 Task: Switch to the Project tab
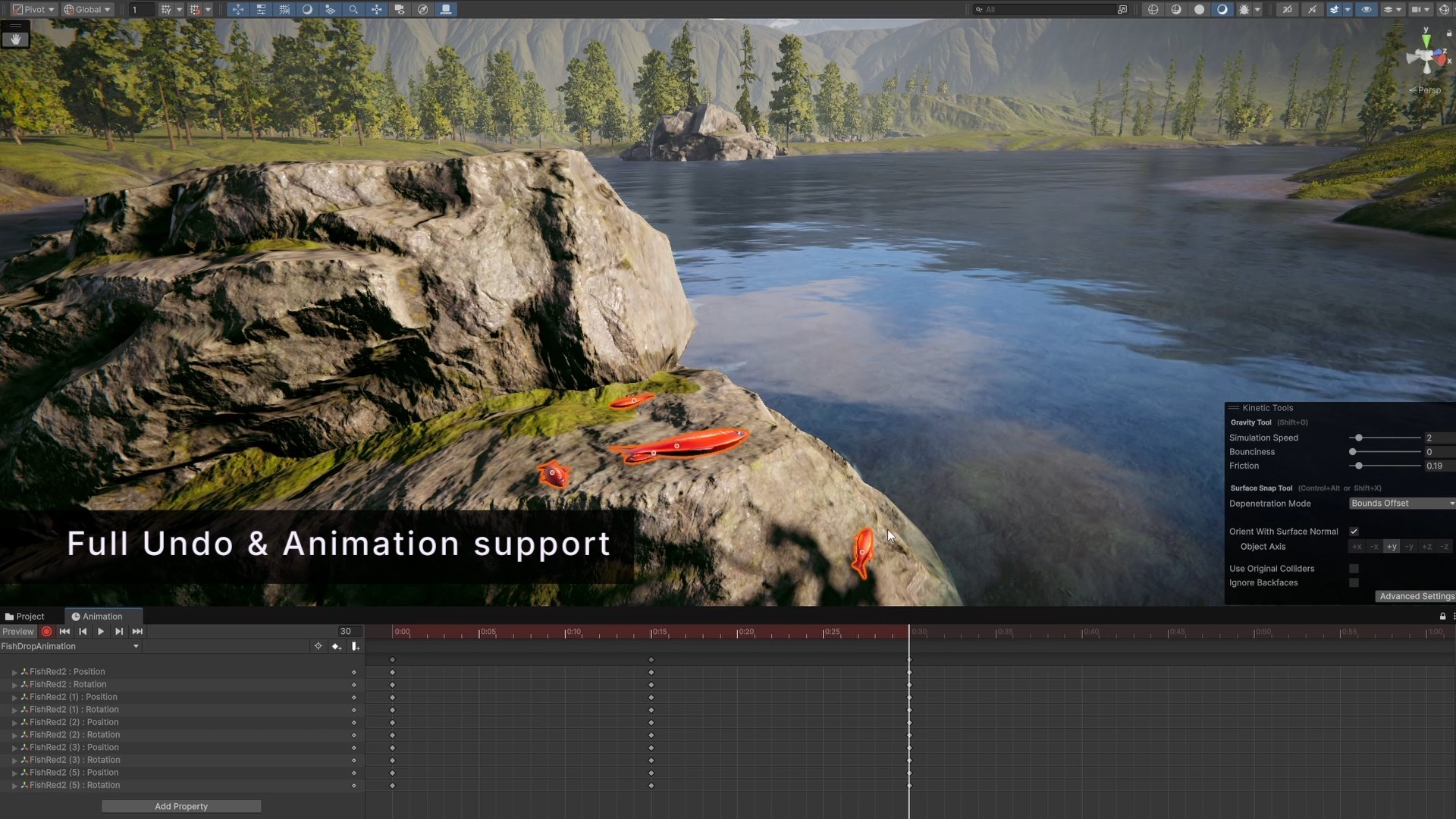coord(25,617)
